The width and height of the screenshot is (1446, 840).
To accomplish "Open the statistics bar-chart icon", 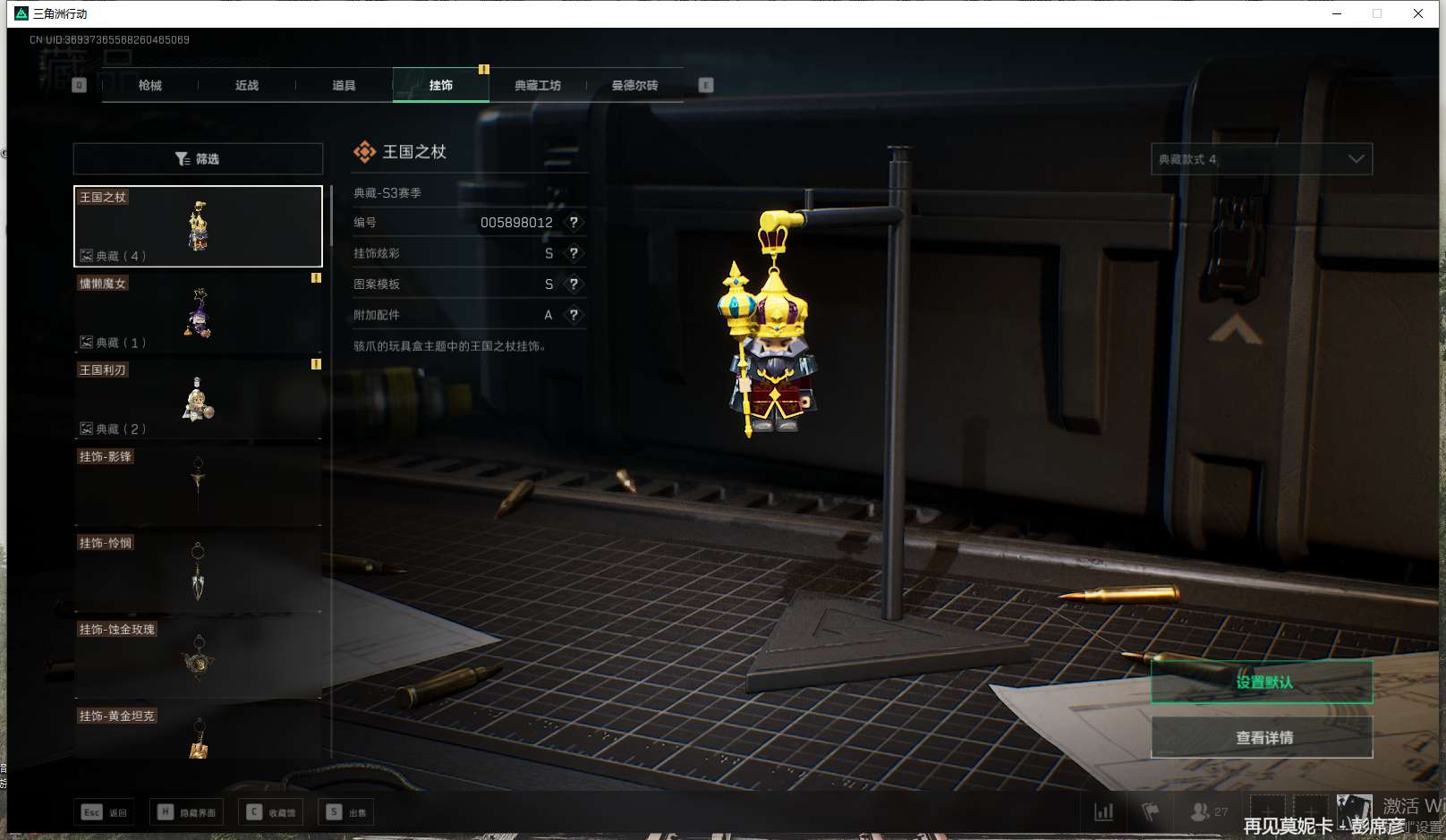I will [1104, 812].
